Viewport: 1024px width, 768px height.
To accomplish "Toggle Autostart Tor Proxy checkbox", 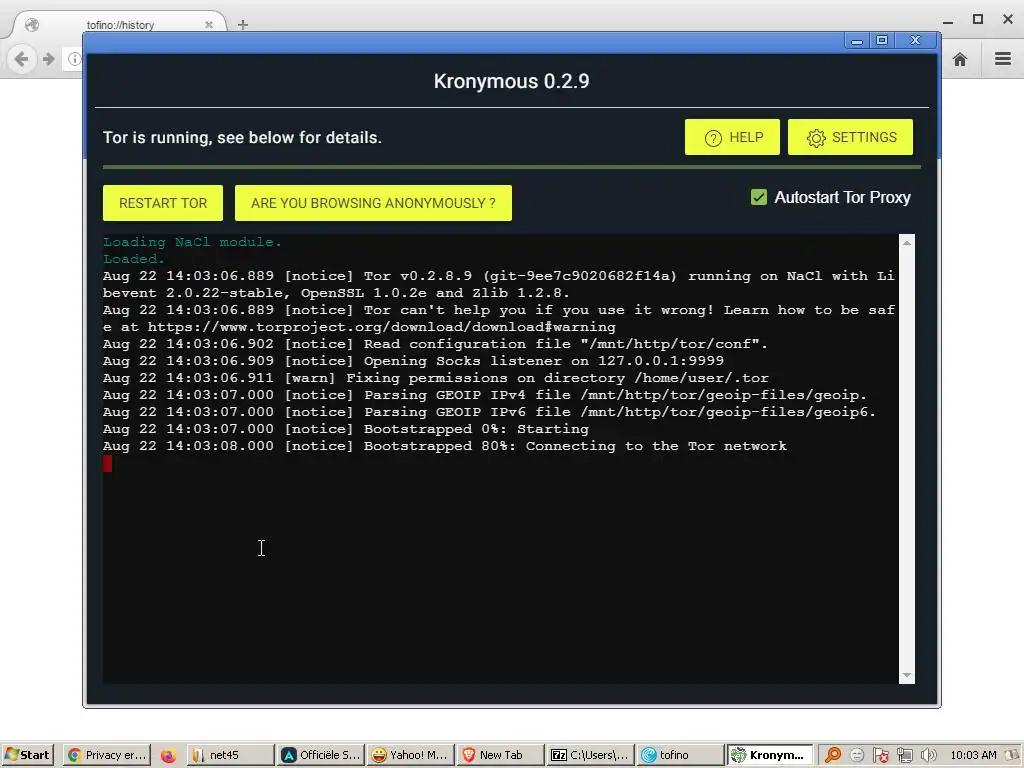I will pos(759,197).
